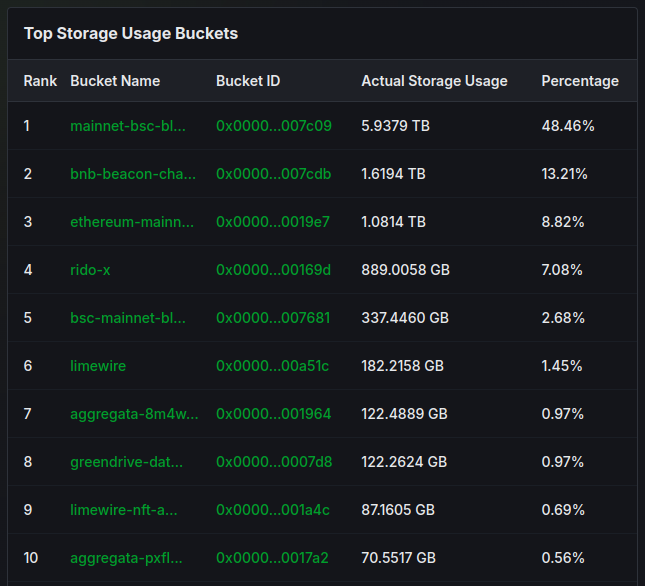Click the 0.69% percentage cell
The height and width of the screenshot is (586, 645).
563,510
